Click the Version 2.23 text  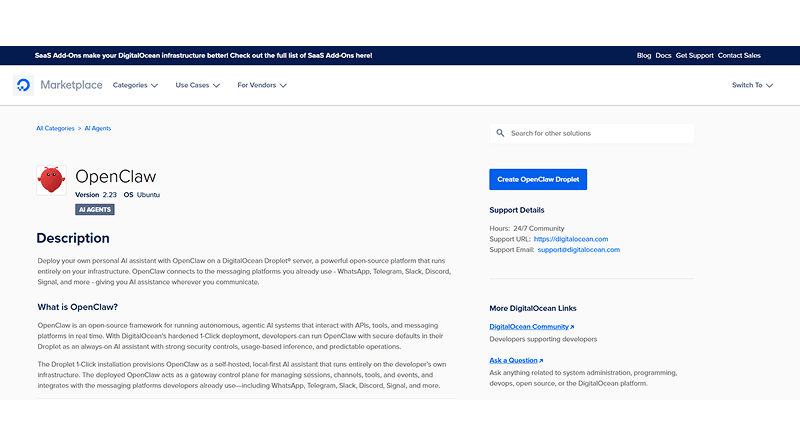pos(96,195)
